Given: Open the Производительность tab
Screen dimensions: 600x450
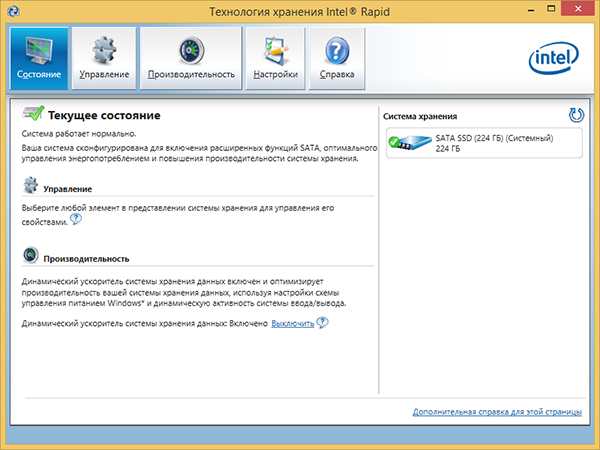Looking at the screenshot, I should [191, 58].
